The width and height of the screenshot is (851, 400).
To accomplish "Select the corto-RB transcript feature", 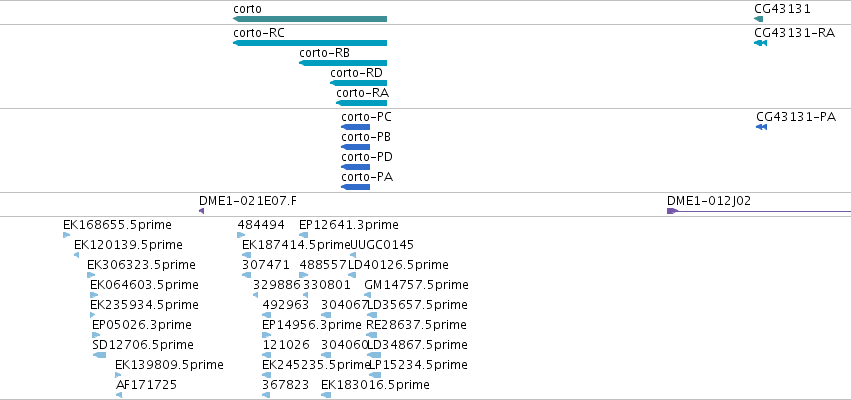I will tap(343, 63).
